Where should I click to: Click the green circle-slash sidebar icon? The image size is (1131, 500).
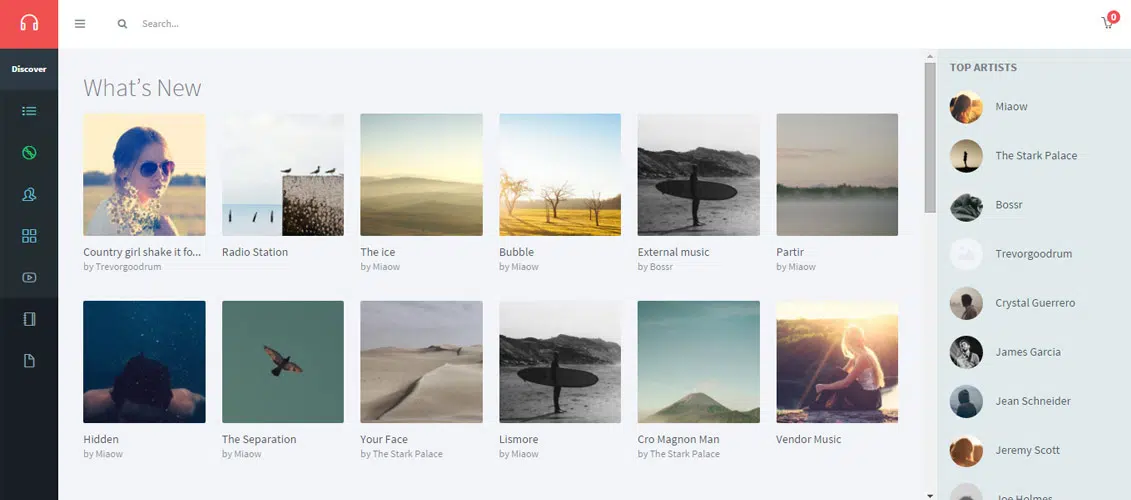click(x=29, y=153)
